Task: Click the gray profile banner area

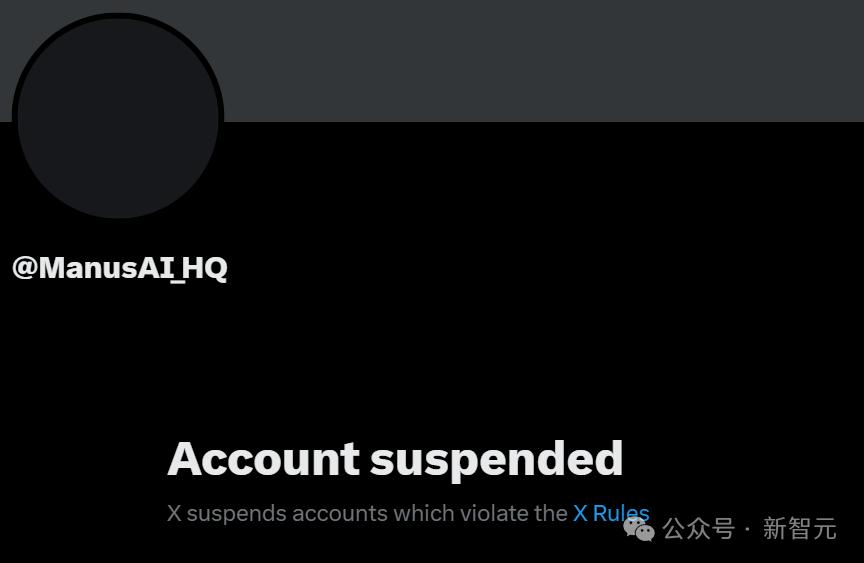Action: click(x=540, y=61)
